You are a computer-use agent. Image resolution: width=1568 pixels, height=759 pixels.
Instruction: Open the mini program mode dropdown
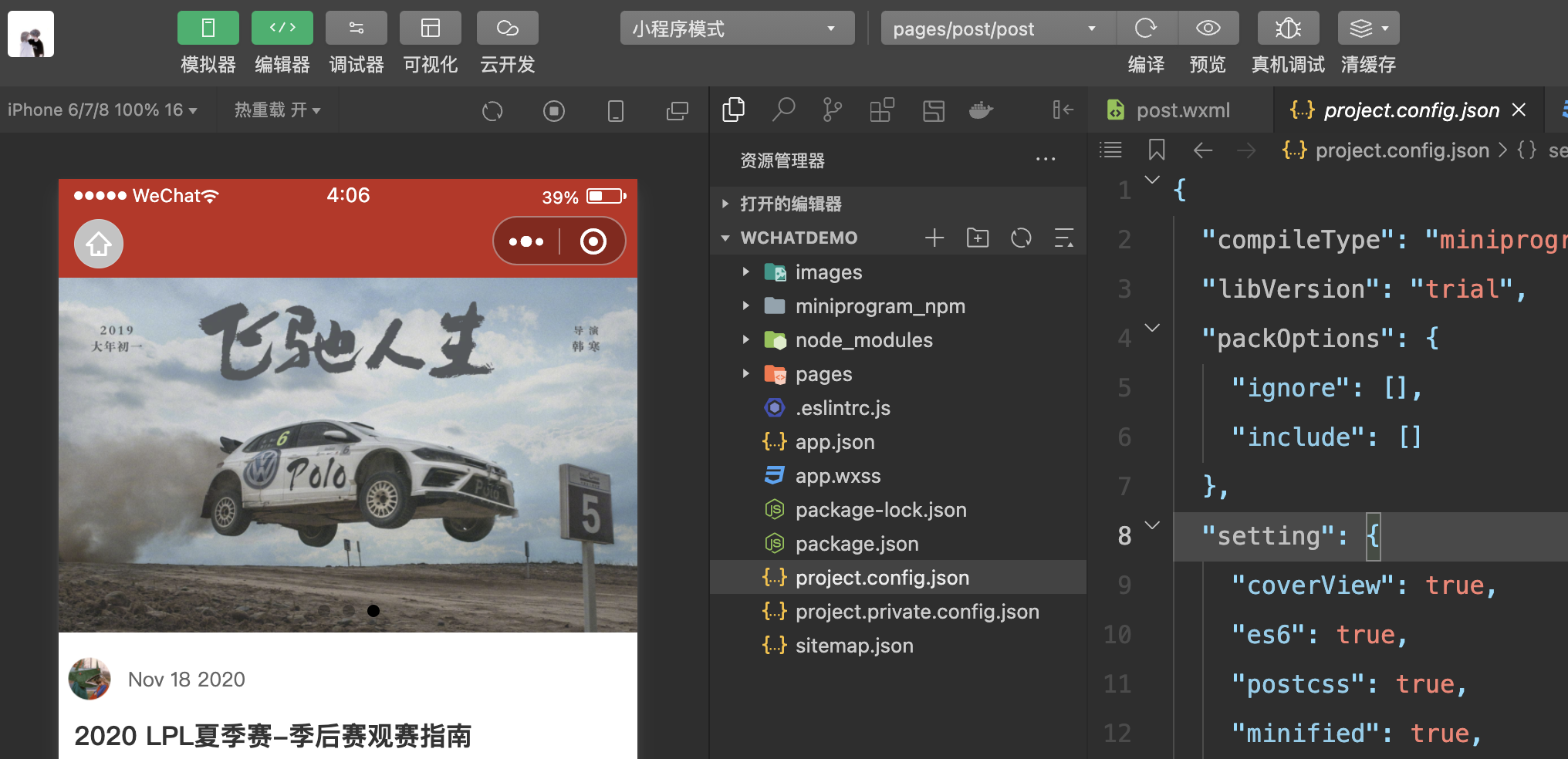pyautogui.click(x=737, y=29)
